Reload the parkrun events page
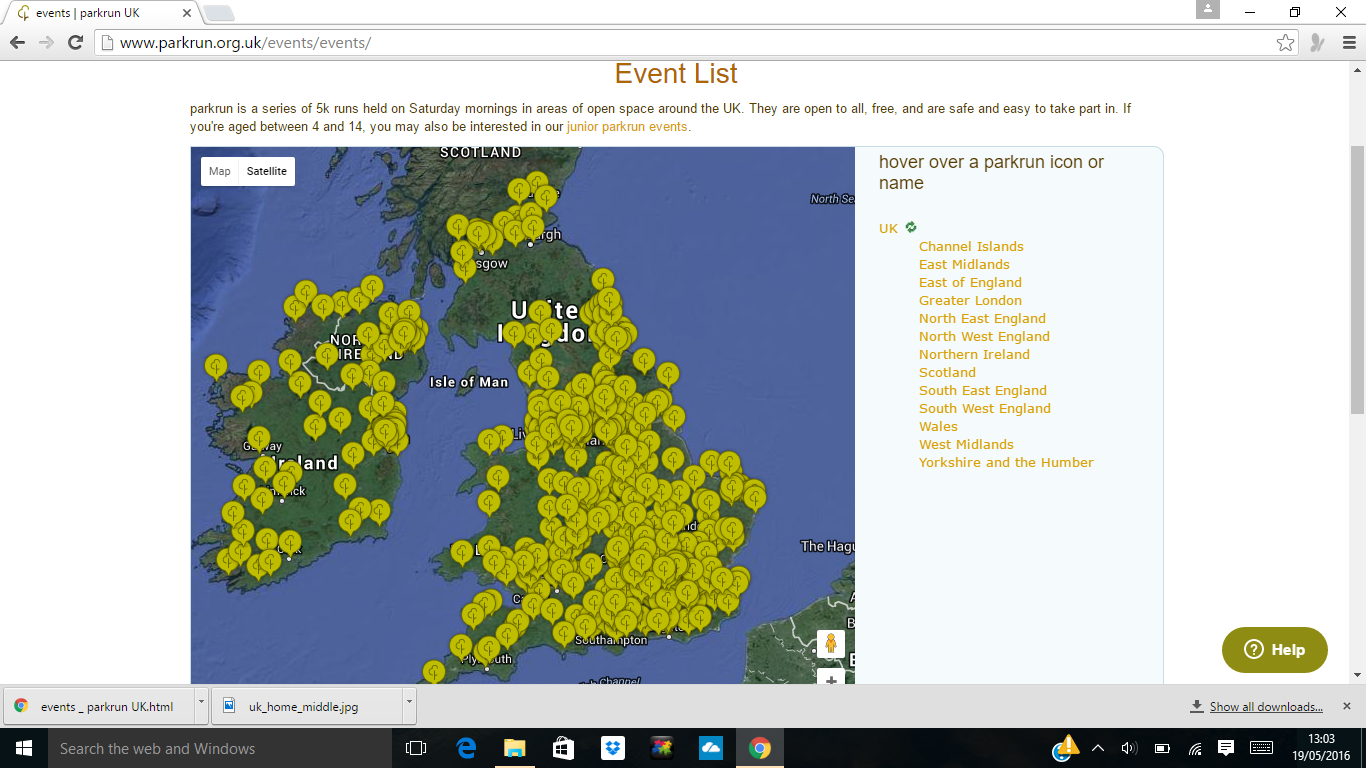 pyautogui.click(x=75, y=42)
